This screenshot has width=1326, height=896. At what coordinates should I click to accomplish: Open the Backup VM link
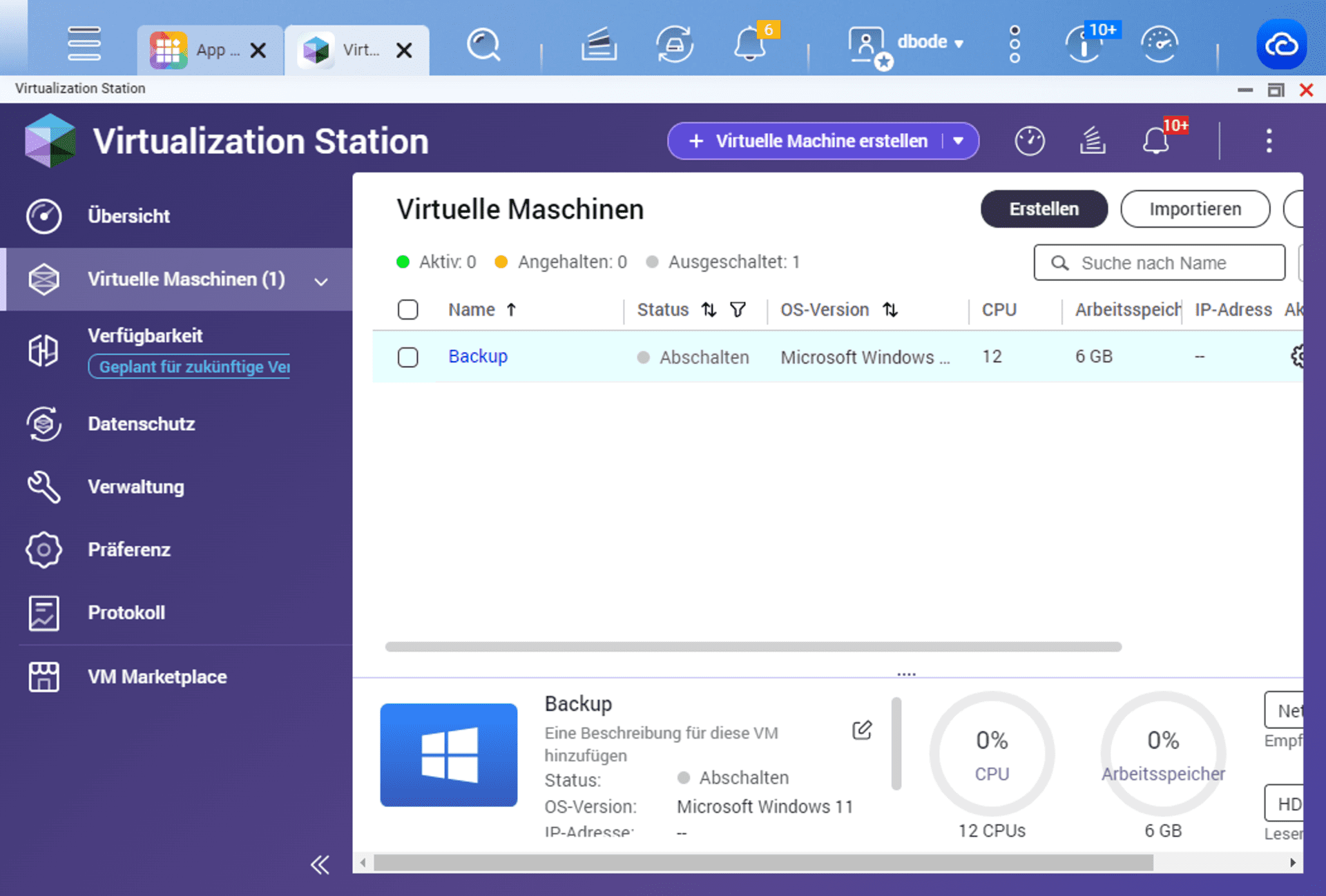click(478, 356)
